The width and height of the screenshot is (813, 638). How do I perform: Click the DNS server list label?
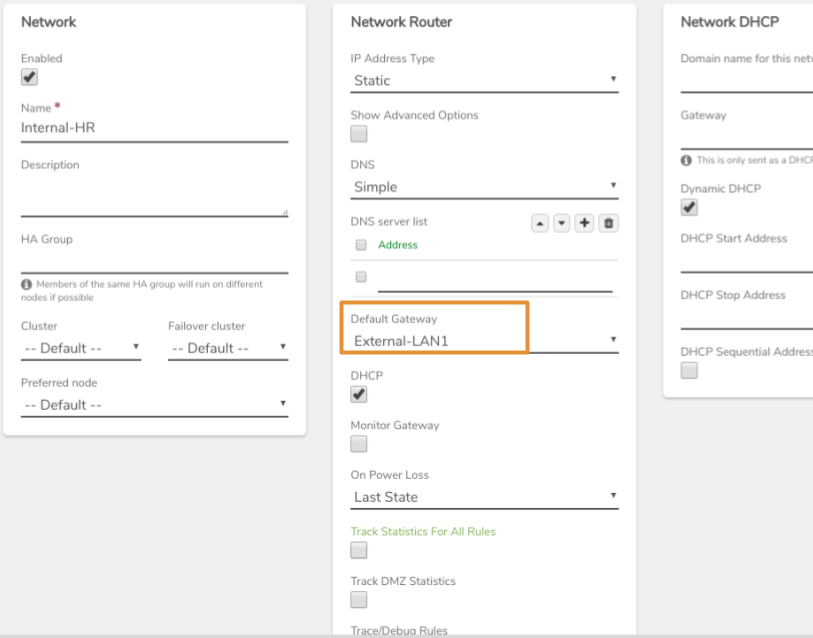(x=389, y=221)
